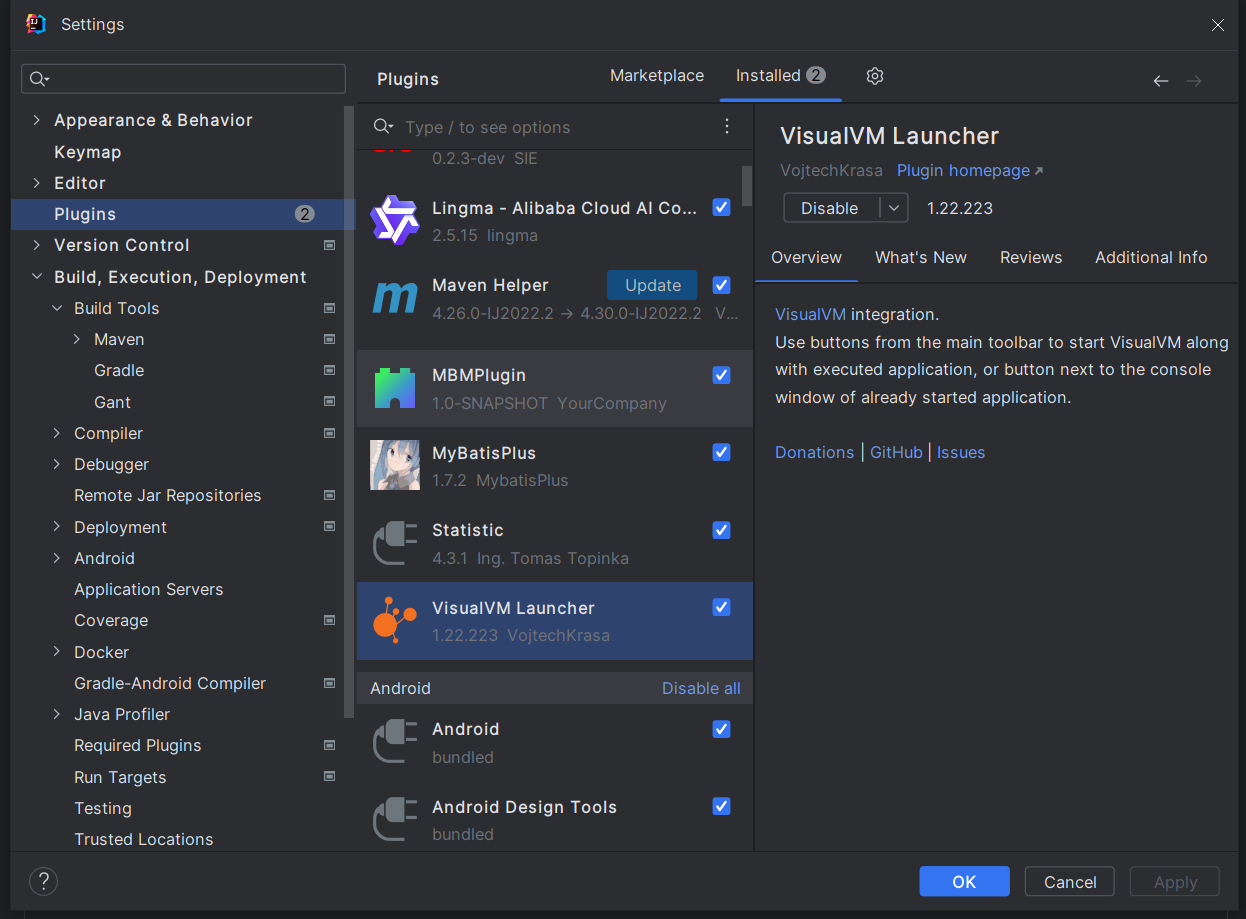Screen dimensions: 1246x919
Task: Click the plugins settings gear icon
Action: [x=875, y=76]
